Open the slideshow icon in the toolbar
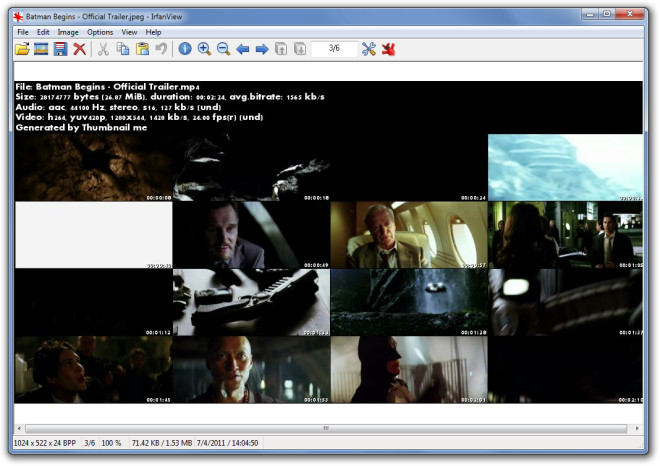The image size is (660, 466). coord(41,49)
